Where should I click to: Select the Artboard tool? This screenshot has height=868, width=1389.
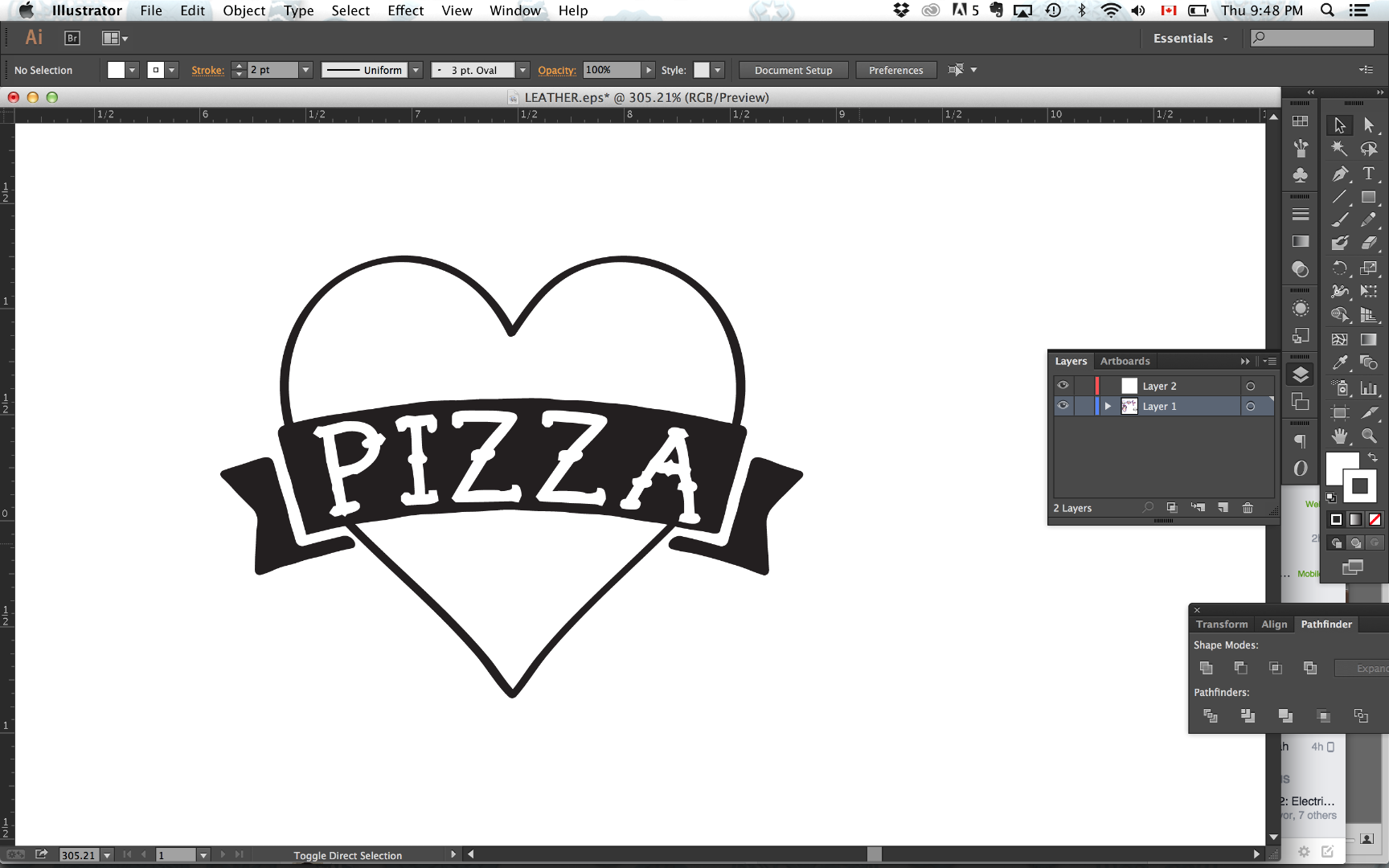click(x=1339, y=412)
